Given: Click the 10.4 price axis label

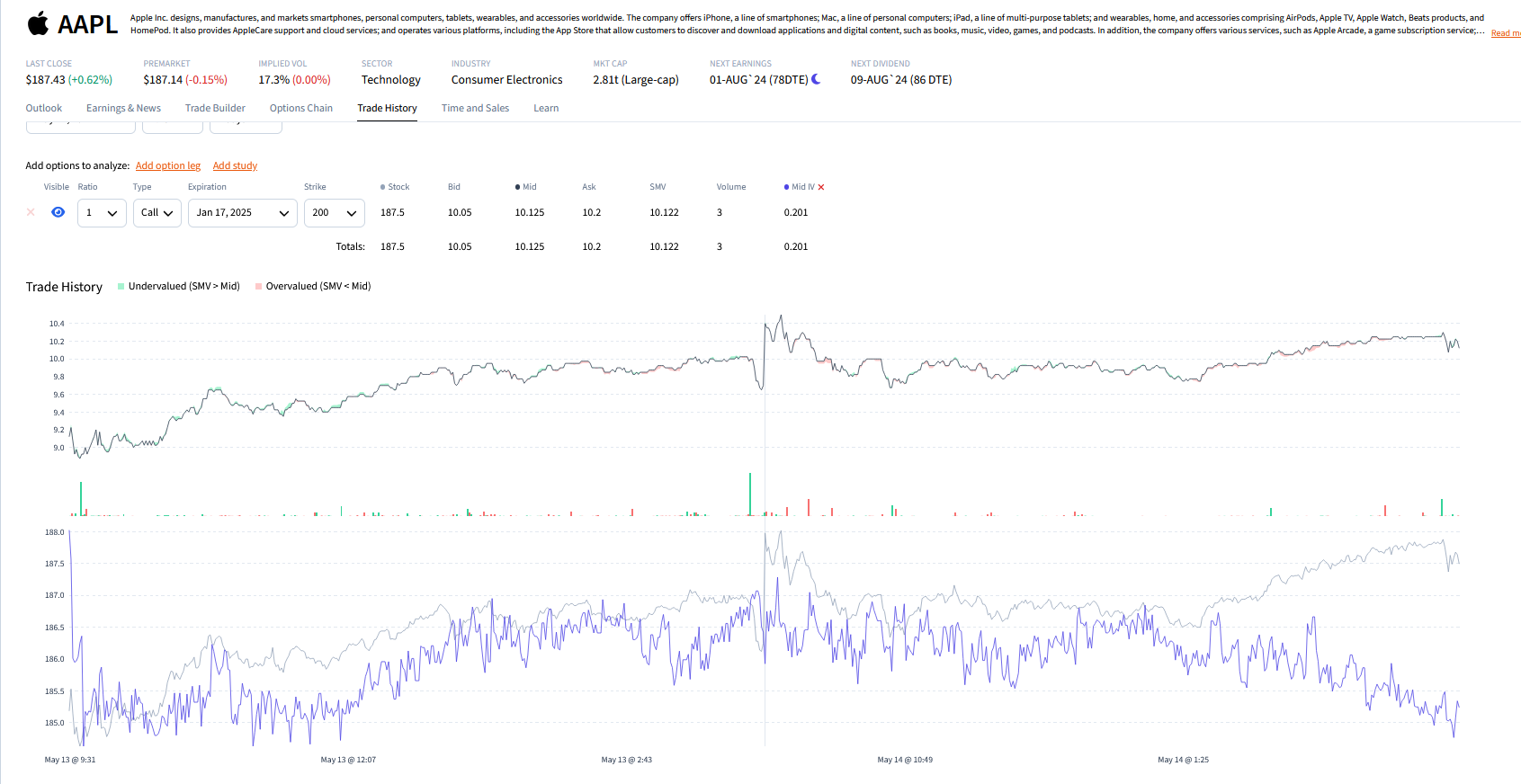Looking at the screenshot, I should pos(57,324).
